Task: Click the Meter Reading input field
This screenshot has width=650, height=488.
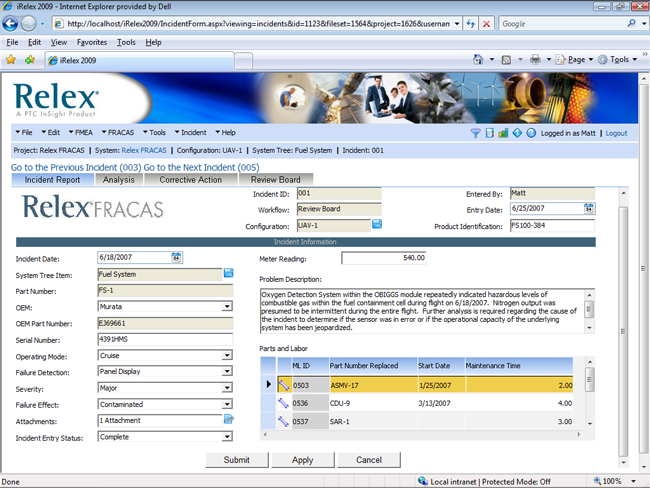Action: [x=384, y=258]
